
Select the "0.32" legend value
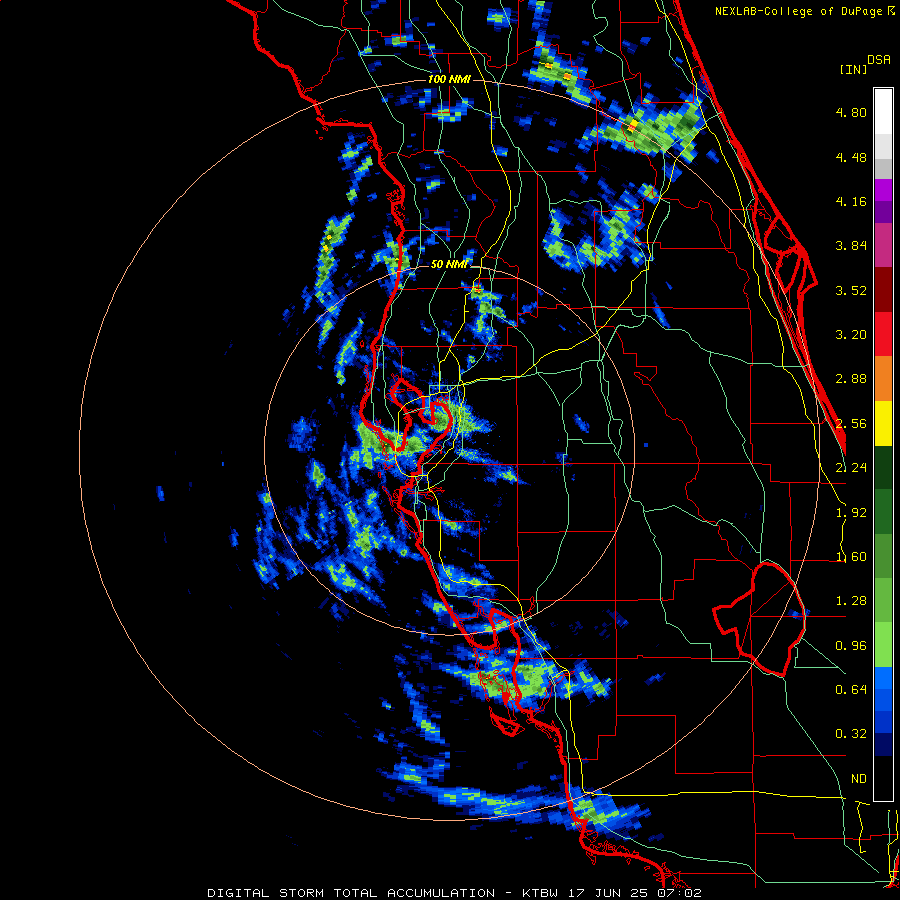click(x=851, y=734)
